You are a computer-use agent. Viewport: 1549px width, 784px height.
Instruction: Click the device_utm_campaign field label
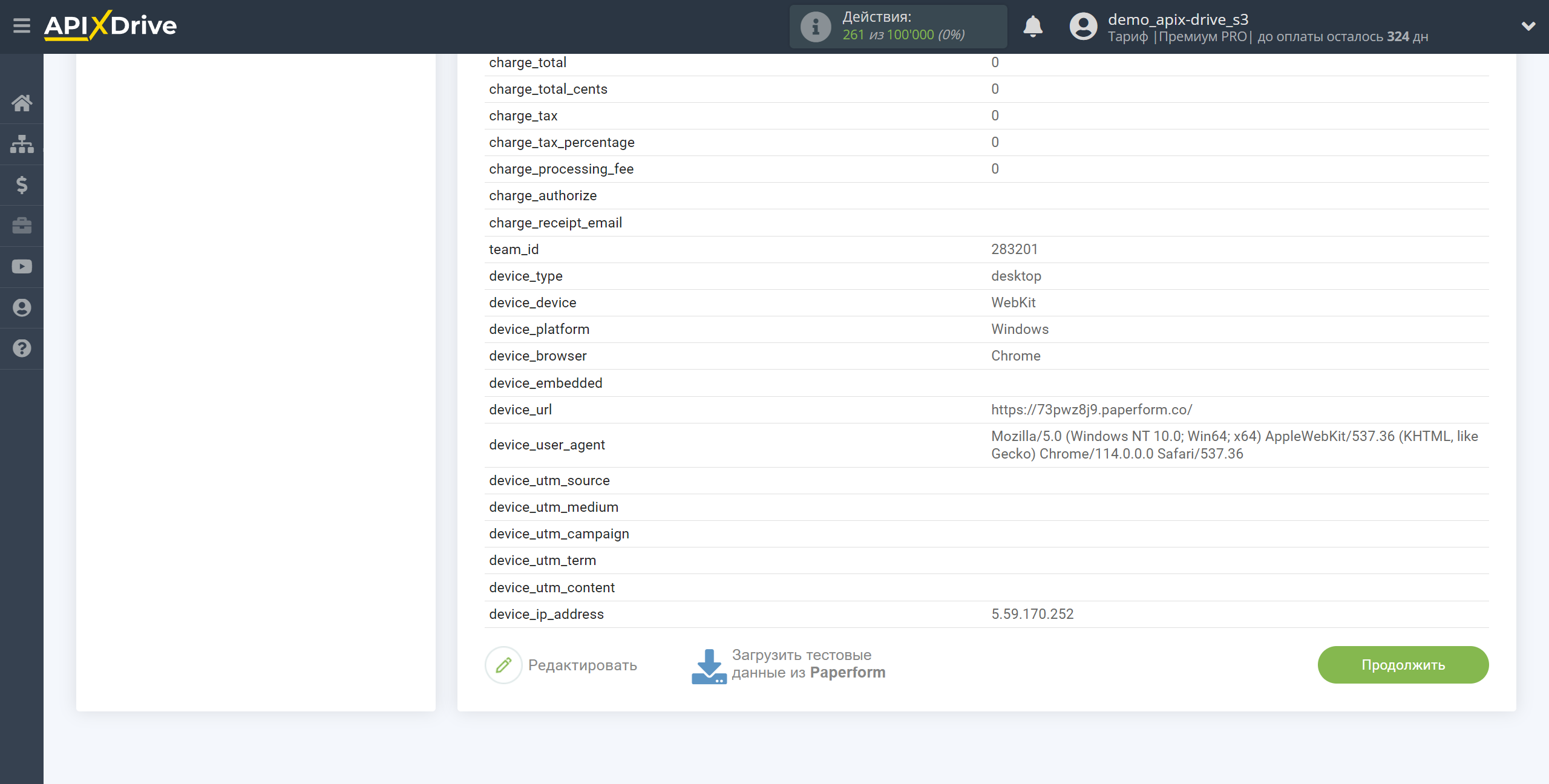pyautogui.click(x=559, y=534)
